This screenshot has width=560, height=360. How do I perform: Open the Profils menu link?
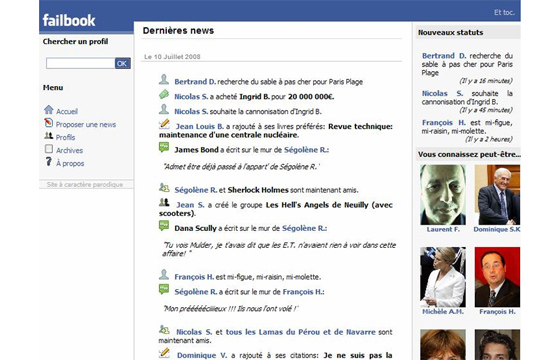coord(65,138)
